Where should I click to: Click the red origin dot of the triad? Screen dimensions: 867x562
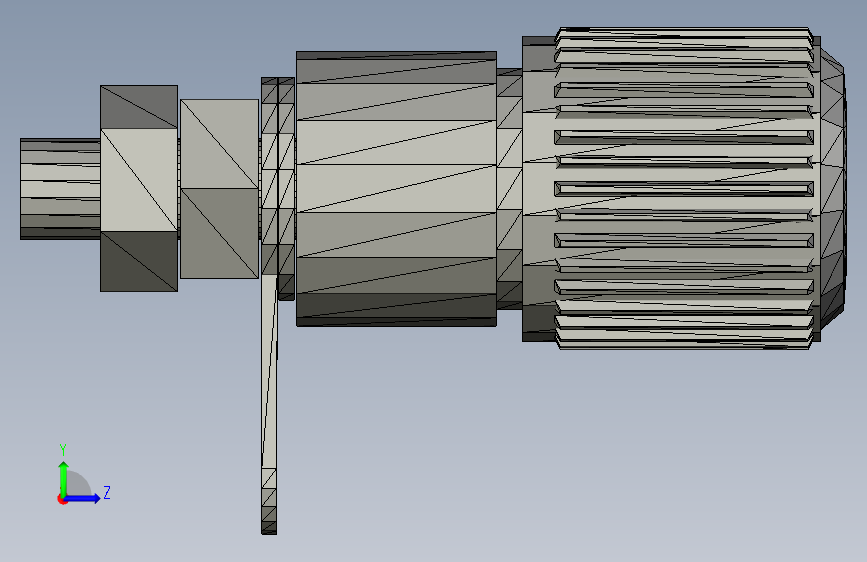pos(62,499)
